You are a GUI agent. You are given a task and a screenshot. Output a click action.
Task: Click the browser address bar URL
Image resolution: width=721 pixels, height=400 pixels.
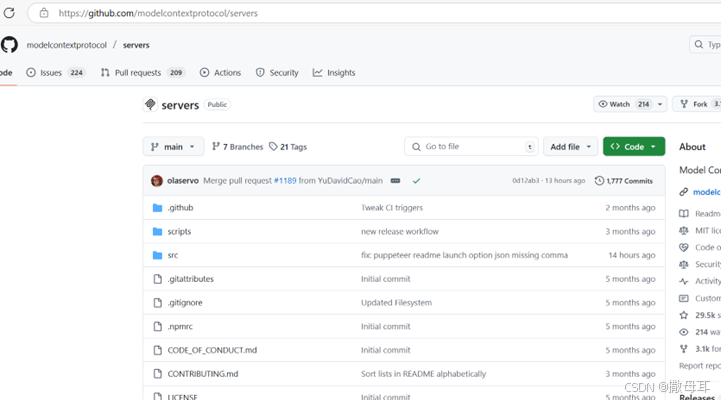[158, 13]
